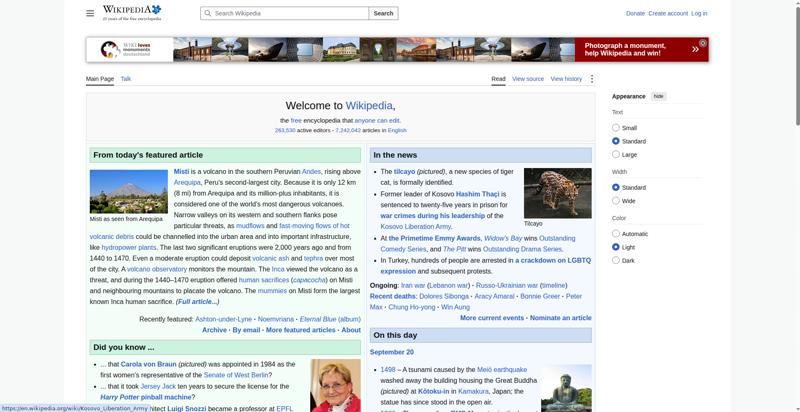Hide the Appearance panel
Screen dimensions: 800x412
click(x=659, y=96)
